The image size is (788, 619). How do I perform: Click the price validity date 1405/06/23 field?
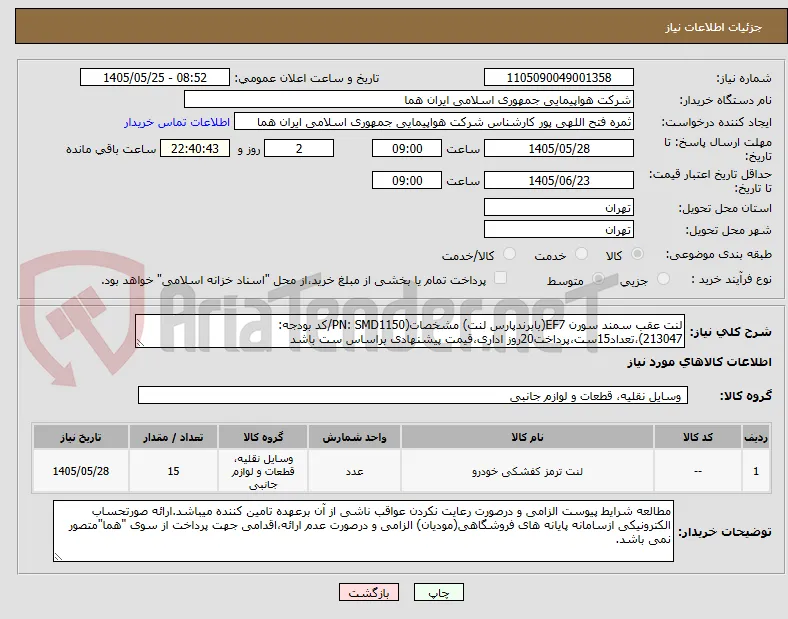558,180
